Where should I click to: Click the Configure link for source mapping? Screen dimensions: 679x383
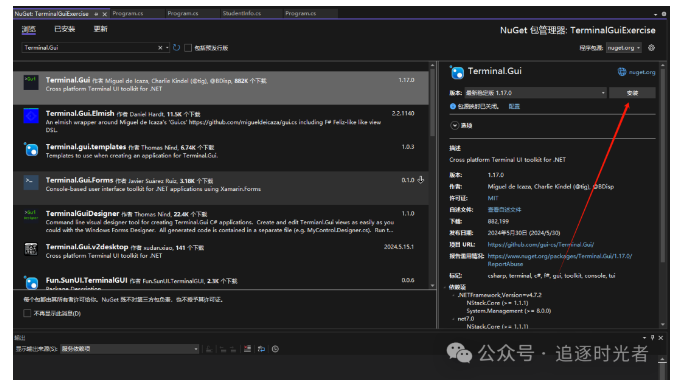[x=514, y=106]
